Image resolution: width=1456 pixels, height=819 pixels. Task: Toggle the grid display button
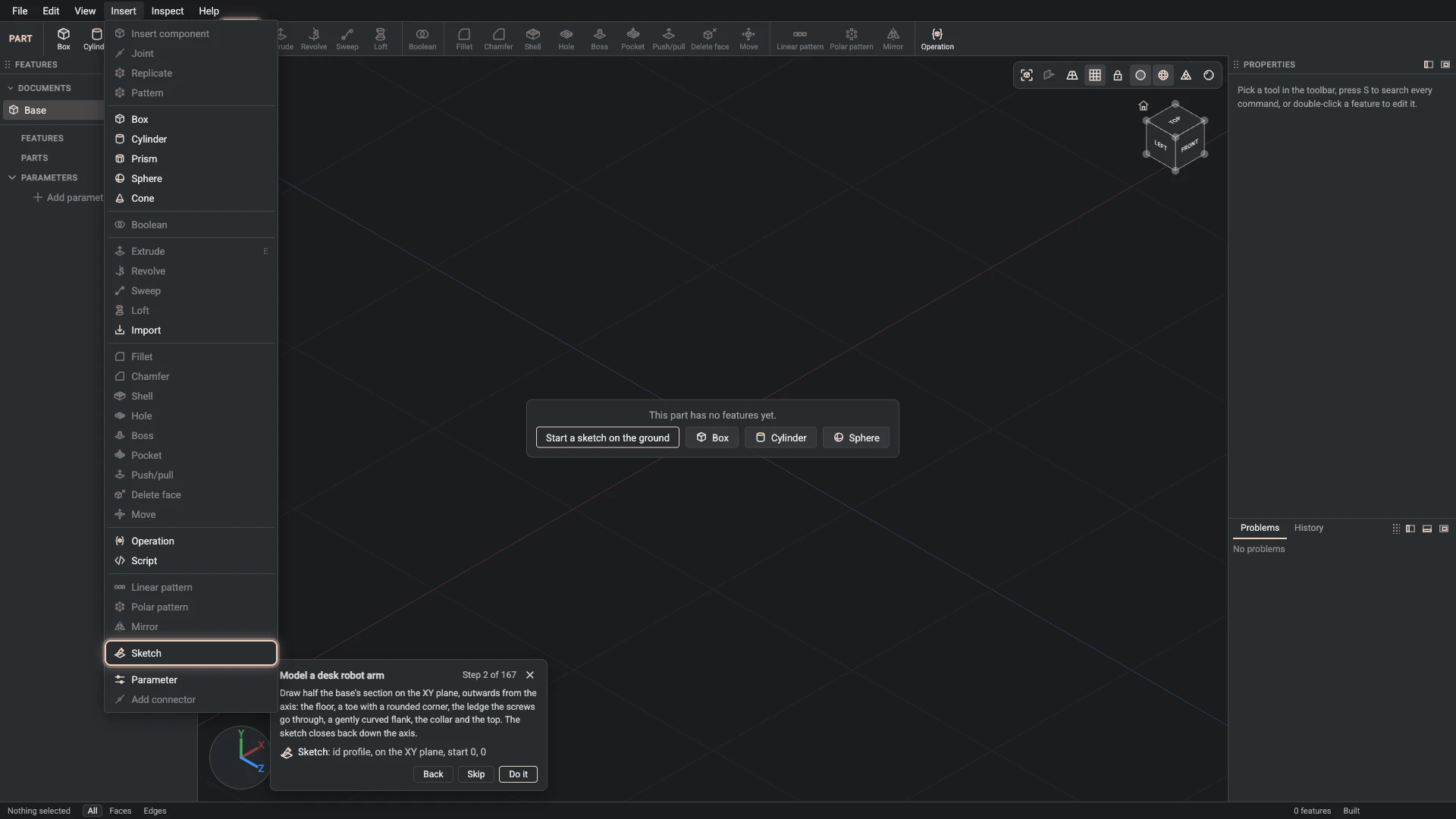click(x=1095, y=75)
